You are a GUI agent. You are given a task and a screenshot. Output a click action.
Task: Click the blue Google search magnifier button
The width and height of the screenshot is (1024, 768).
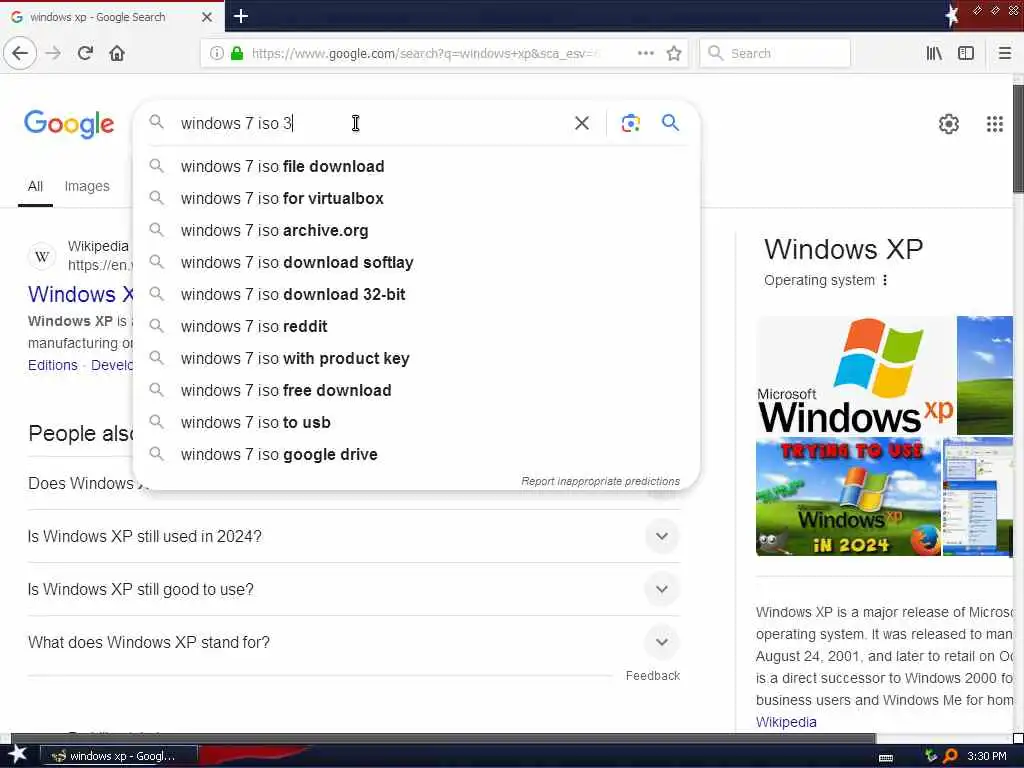point(670,122)
